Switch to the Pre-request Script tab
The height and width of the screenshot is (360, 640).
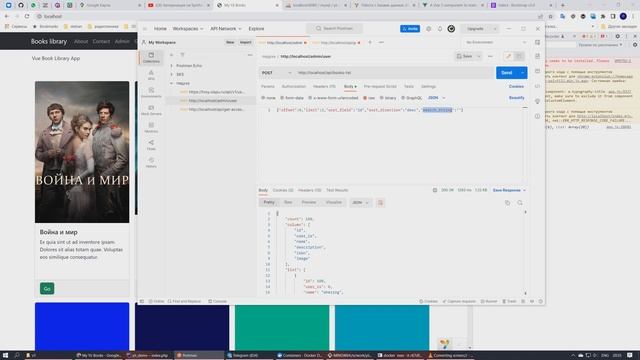tap(380, 87)
